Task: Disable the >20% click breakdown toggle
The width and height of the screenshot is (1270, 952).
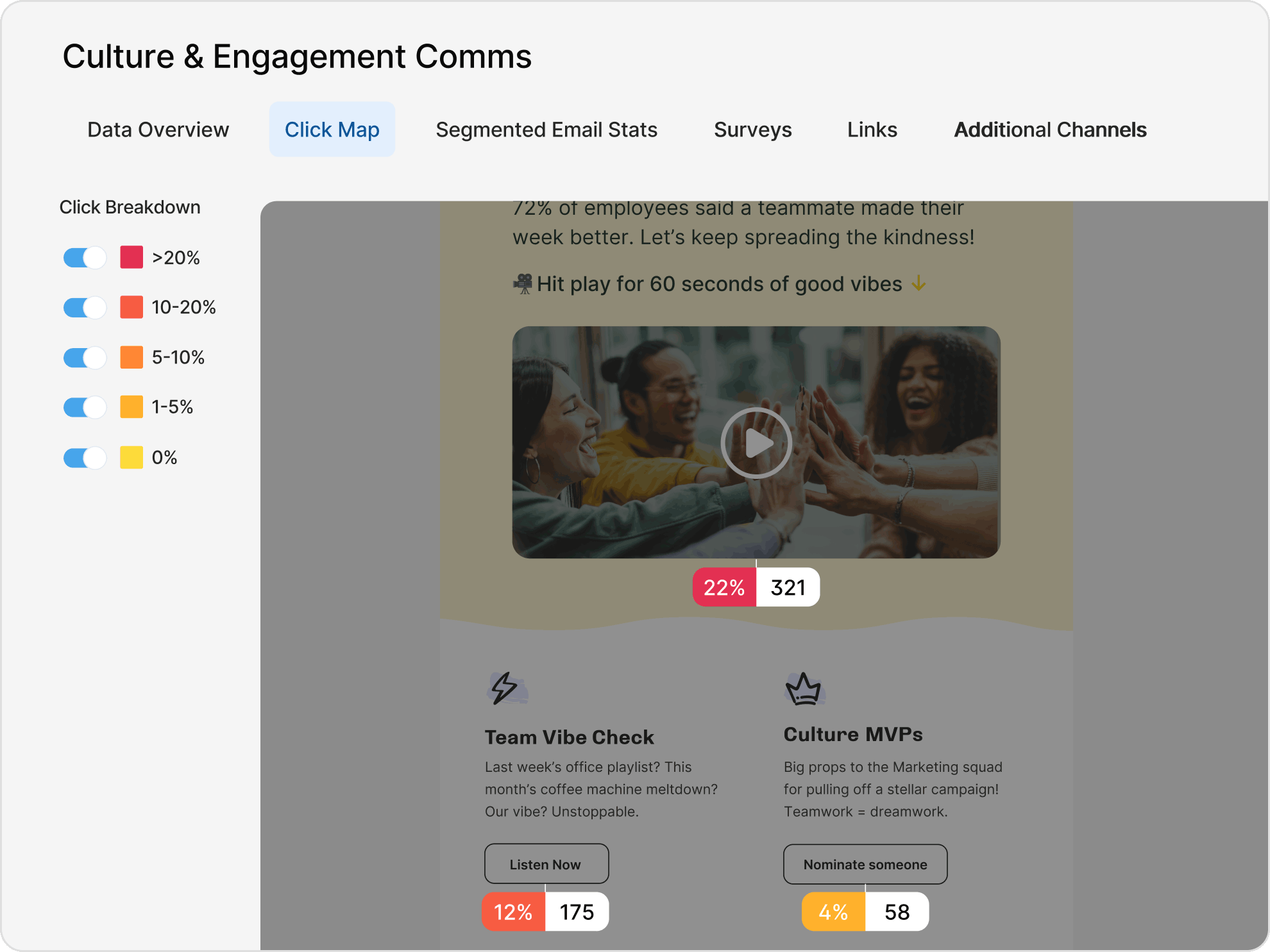Action: coord(84,257)
